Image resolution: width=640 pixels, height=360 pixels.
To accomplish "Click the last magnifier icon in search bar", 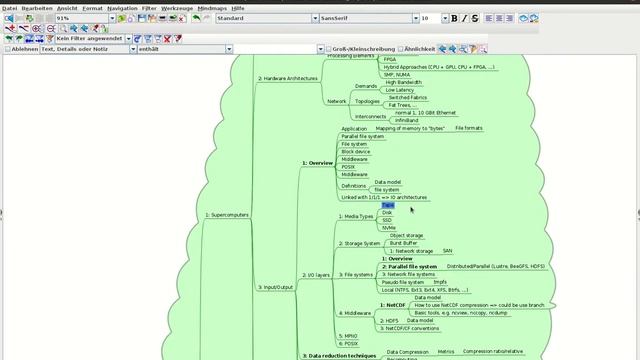I will [x=483, y=49].
